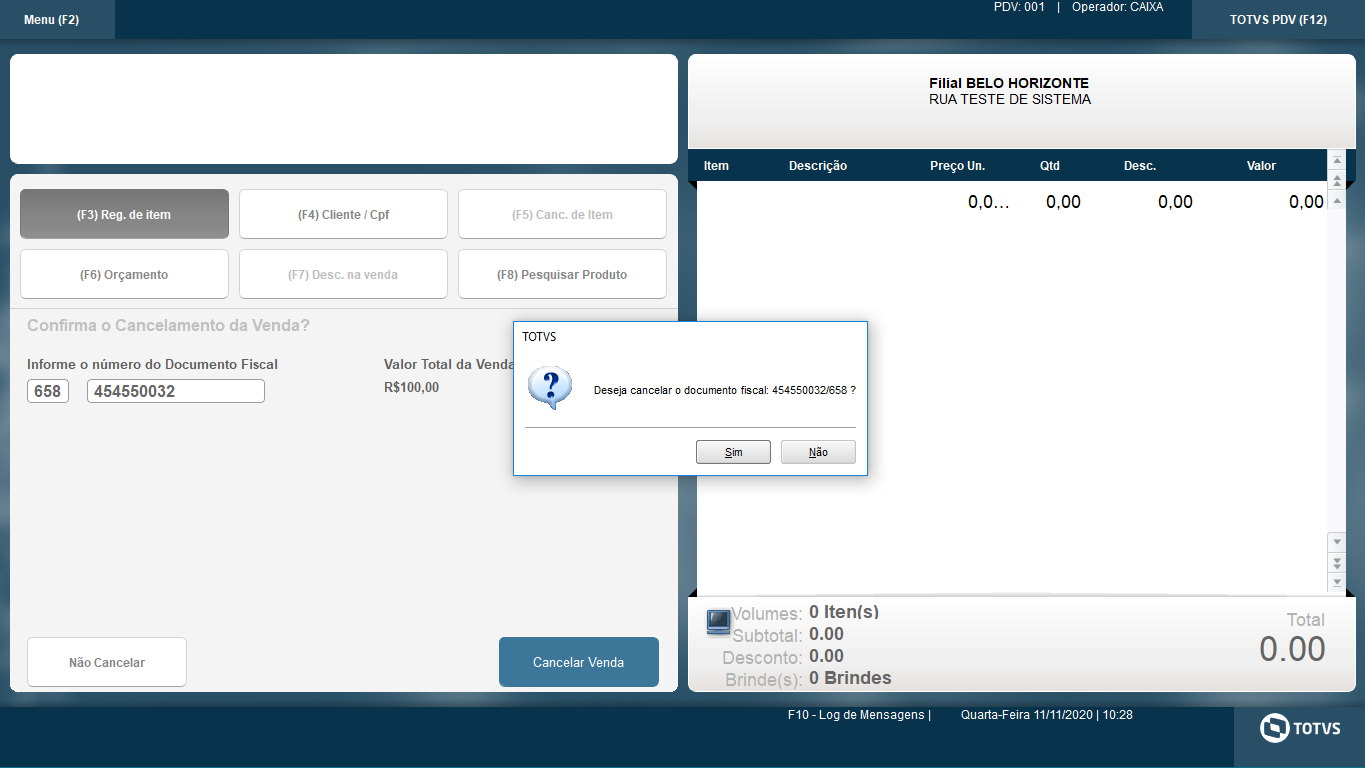Click the PDV: 001 label

coord(1019,7)
